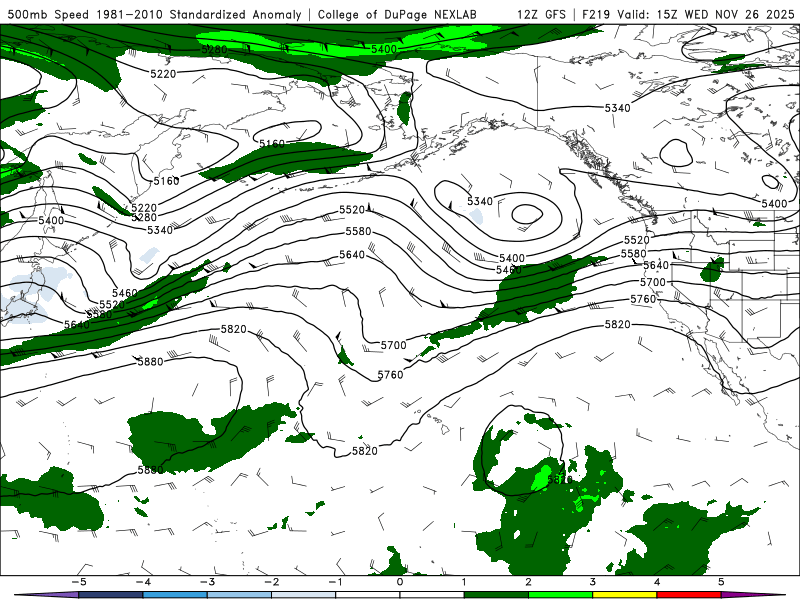Click the 0 label on the color scale
Screen dimensions: 800x600
coord(400,582)
